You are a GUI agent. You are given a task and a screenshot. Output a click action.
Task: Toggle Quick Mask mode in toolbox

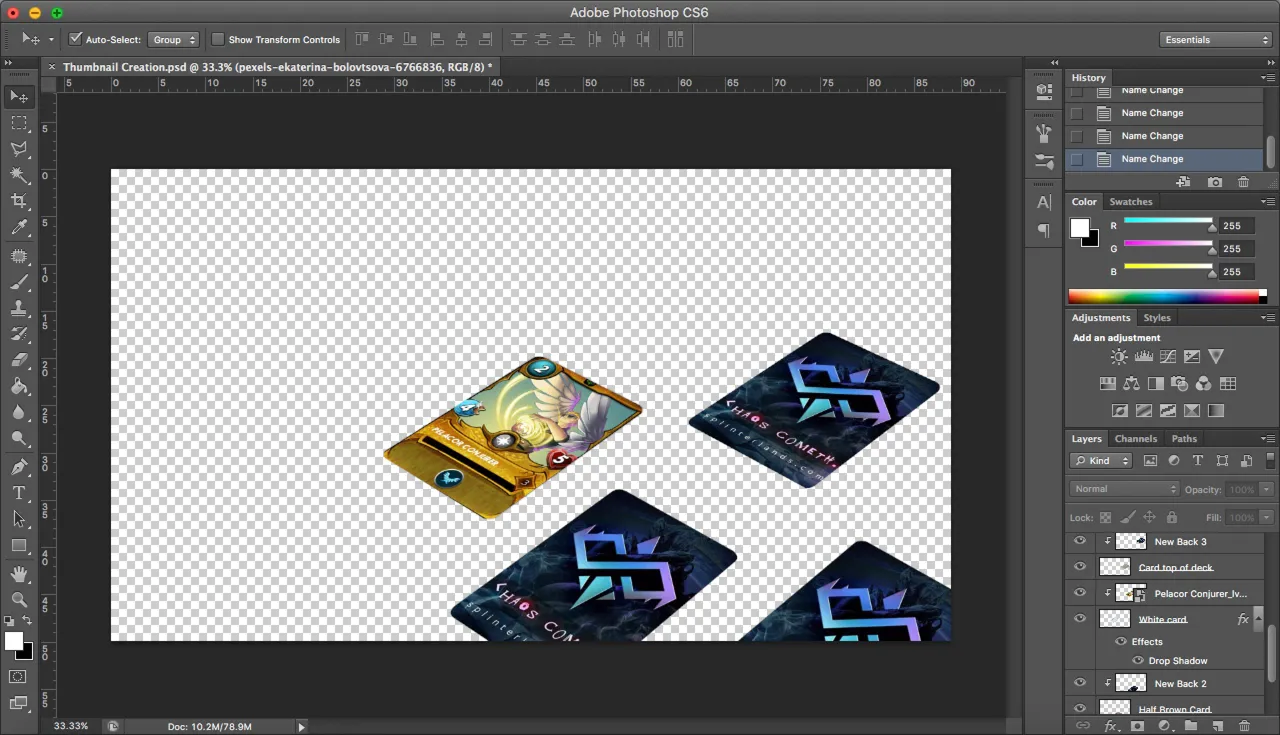point(19,677)
